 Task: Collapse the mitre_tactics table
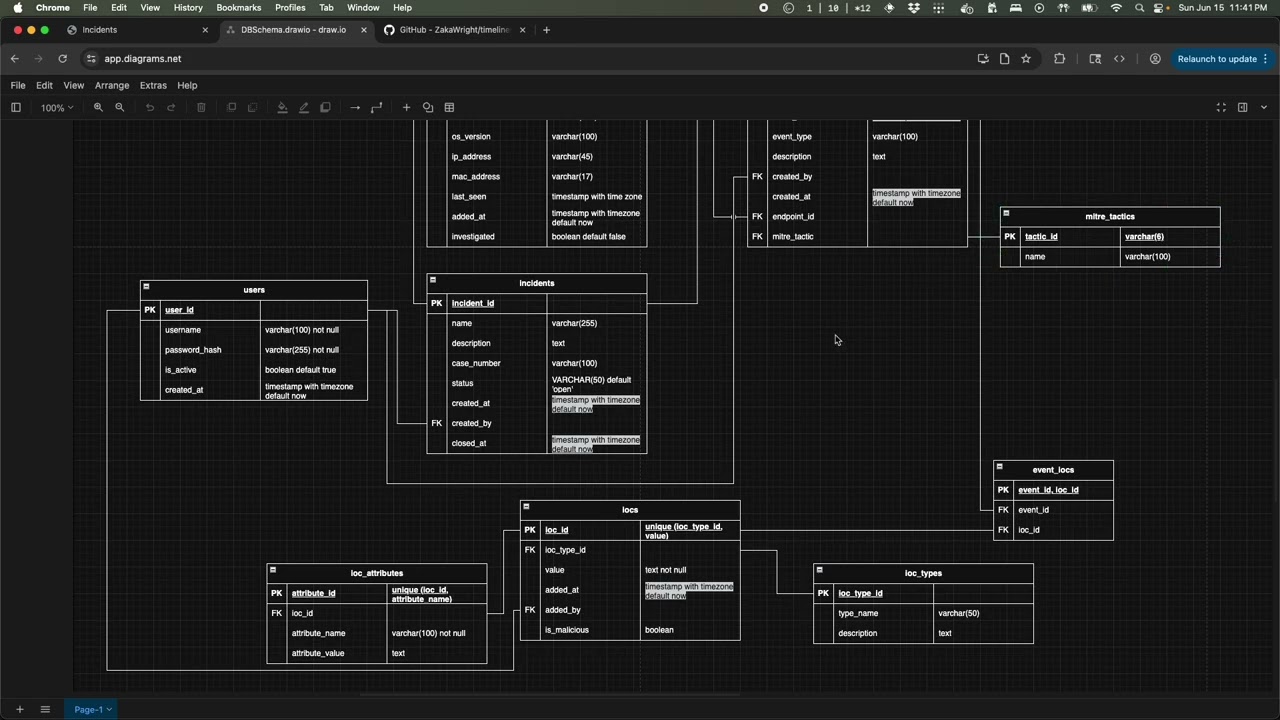click(1006, 213)
